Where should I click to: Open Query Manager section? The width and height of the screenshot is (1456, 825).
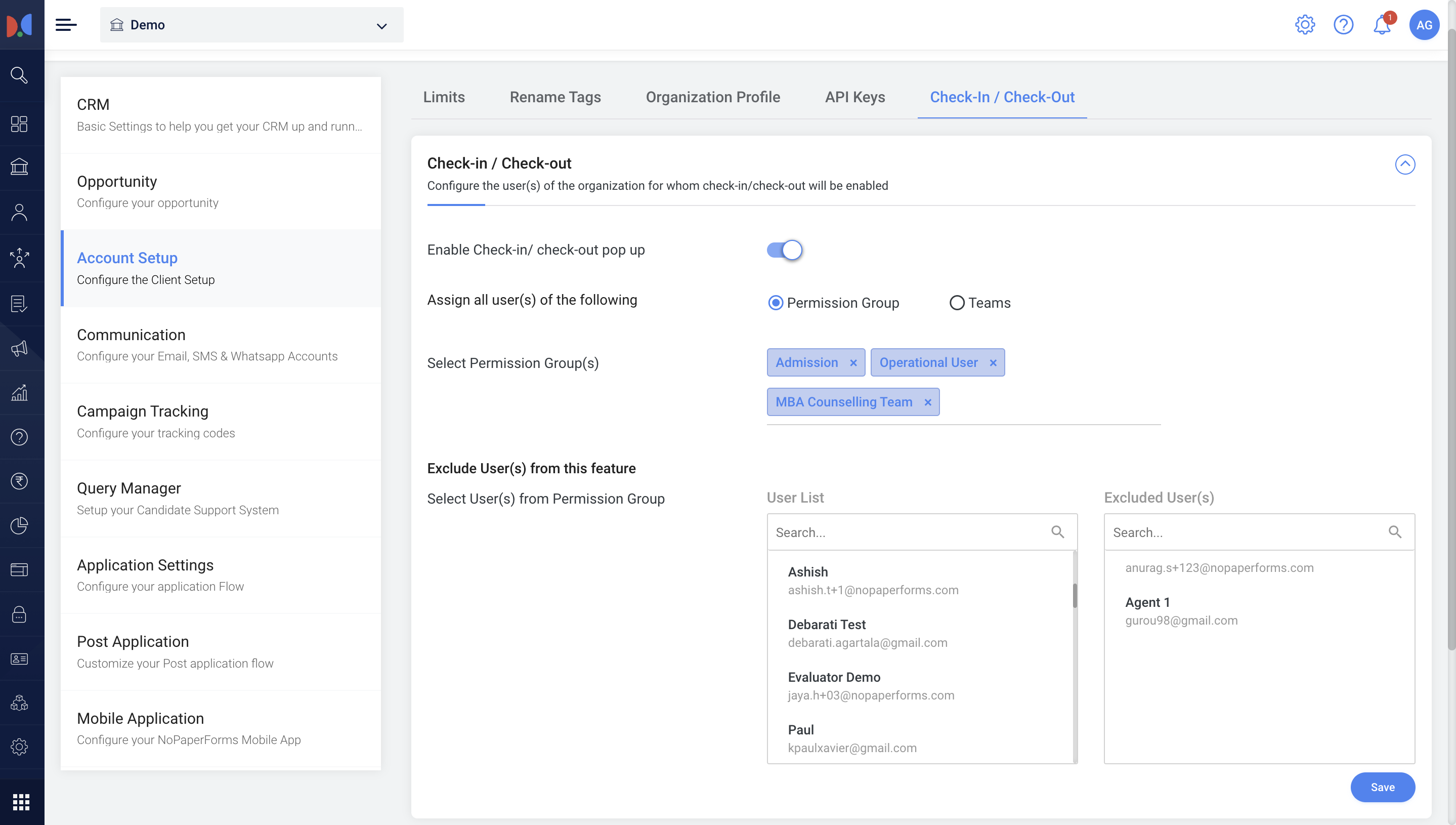pos(220,499)
